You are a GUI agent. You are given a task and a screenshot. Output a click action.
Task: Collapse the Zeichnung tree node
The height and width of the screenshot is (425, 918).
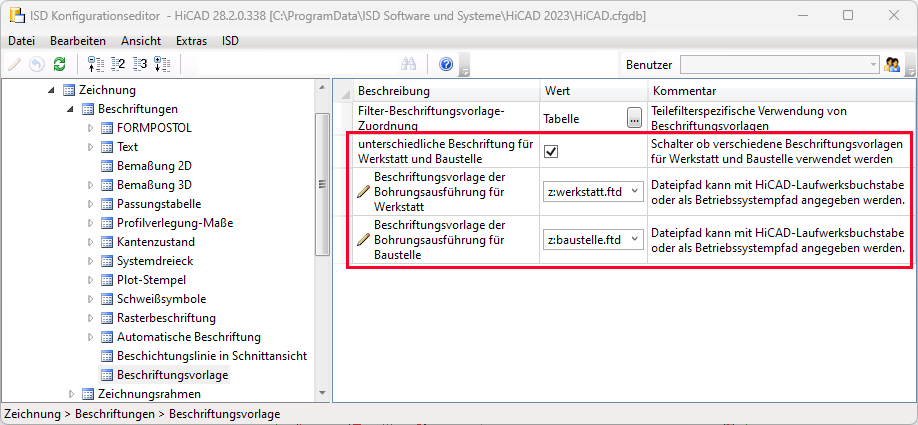tap(52, 90)
